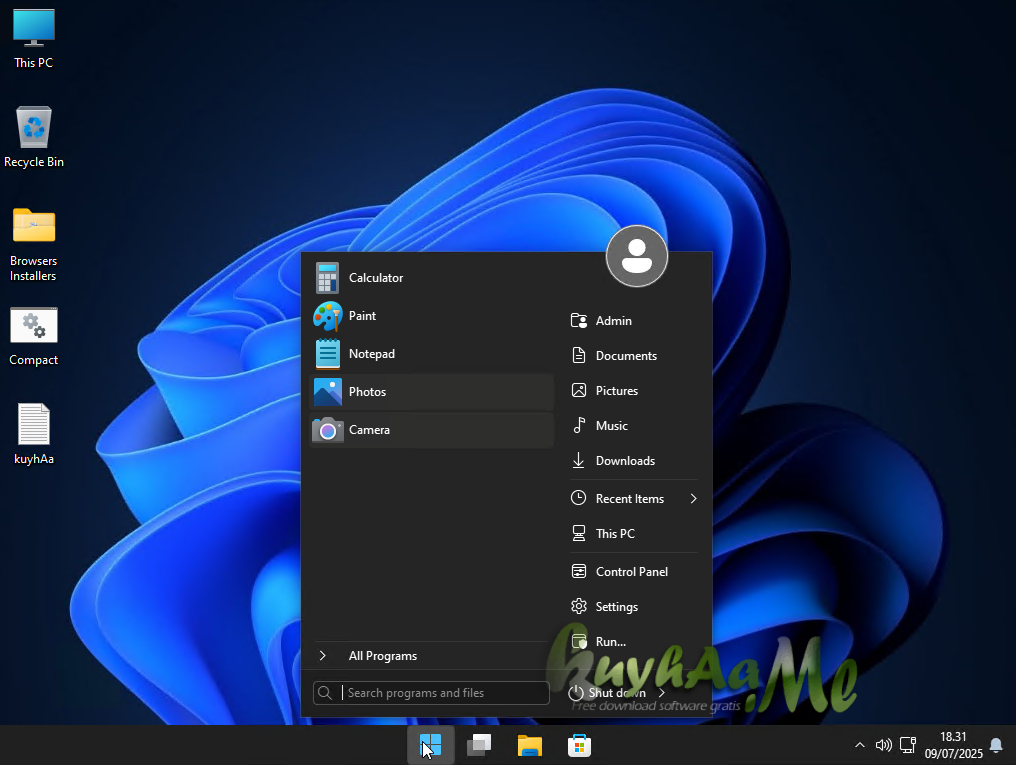The image size is (1016, 765).
Task: Click the volume speaker tray icon
Action: point(884,746)
